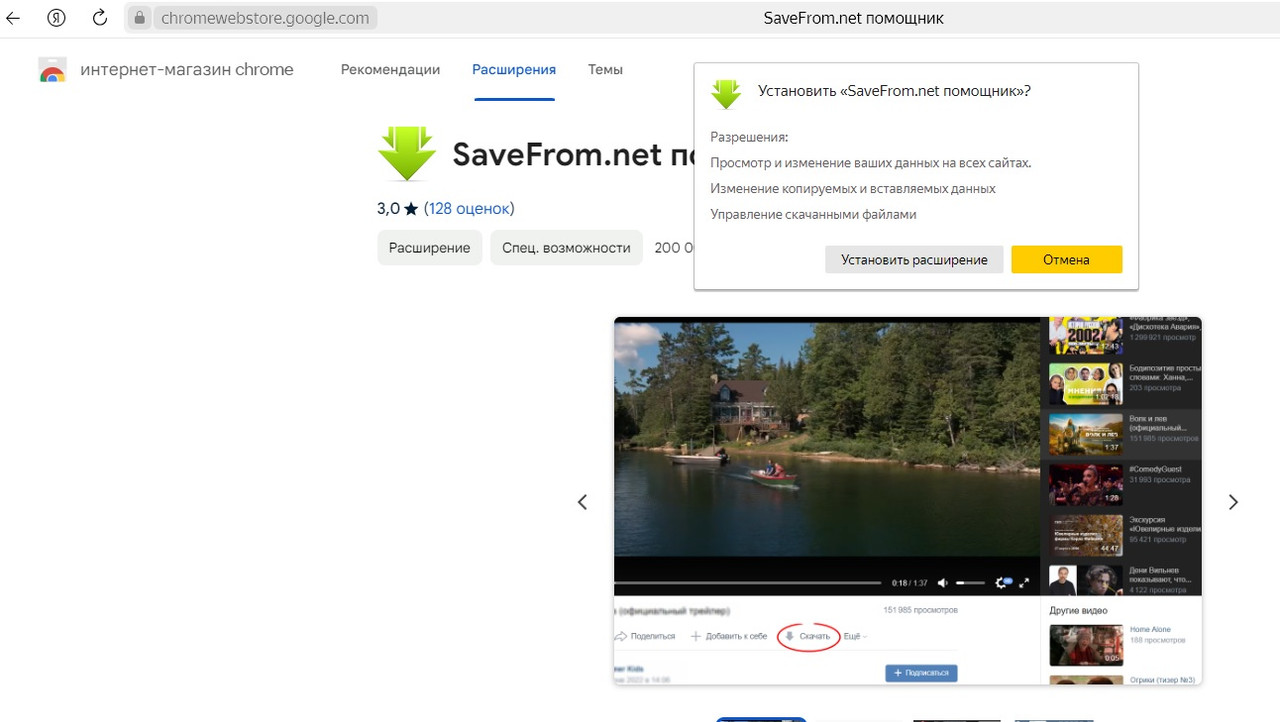Select the Расширения tab
1280x722 pixels.
click(x=514, y=70)
